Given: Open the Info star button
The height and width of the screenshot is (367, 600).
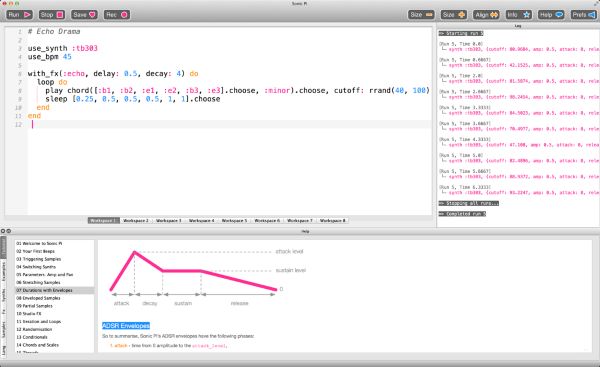Looking at the screenshot, I should 518,15.
